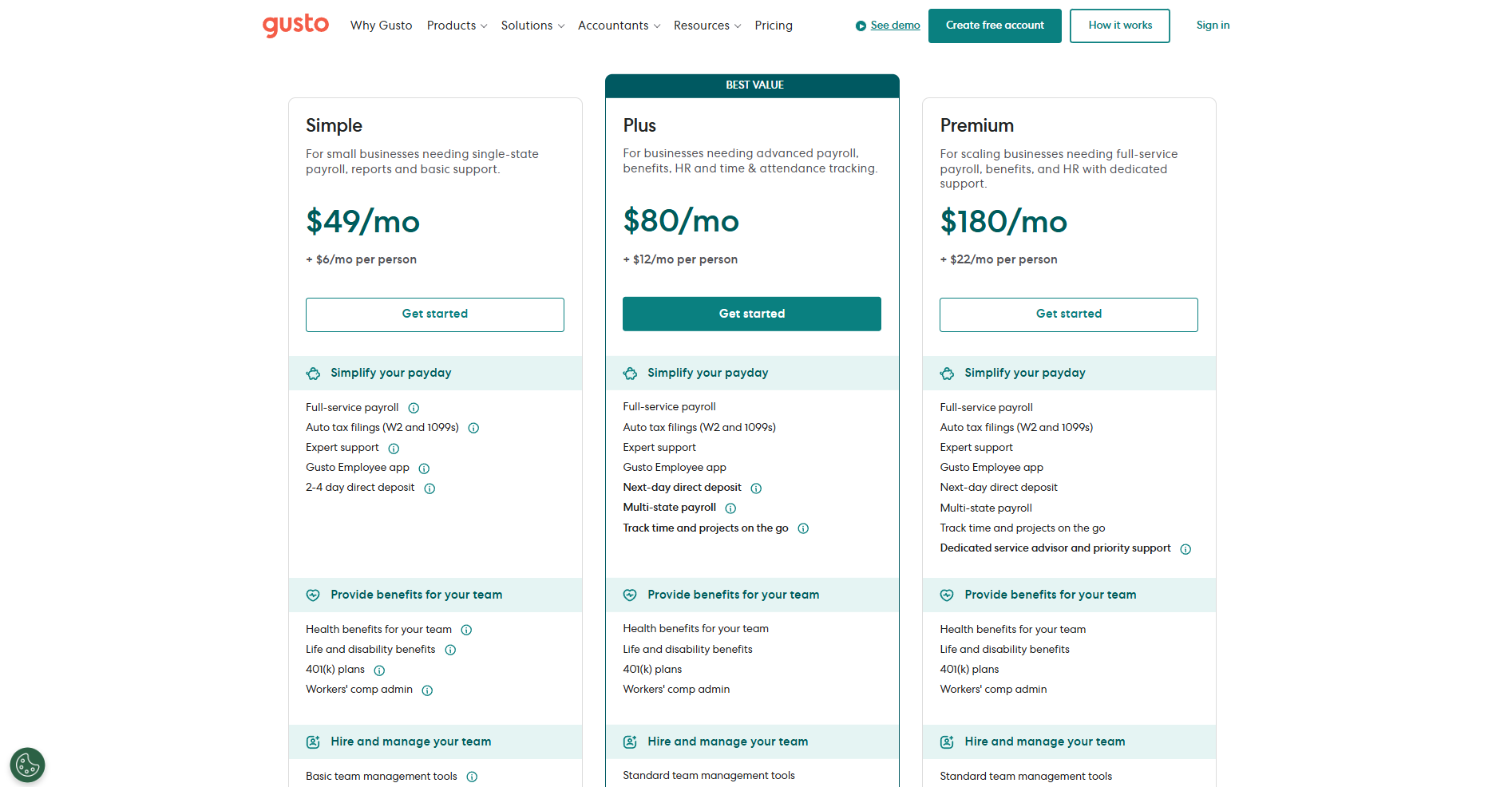1512x787 pixels.
Task: Get started with the Plus plan
Action: [751, 314]
